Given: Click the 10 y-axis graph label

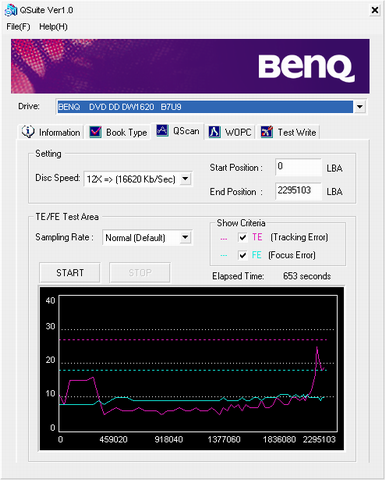Looking at the screenshot, I should (50, 394).
